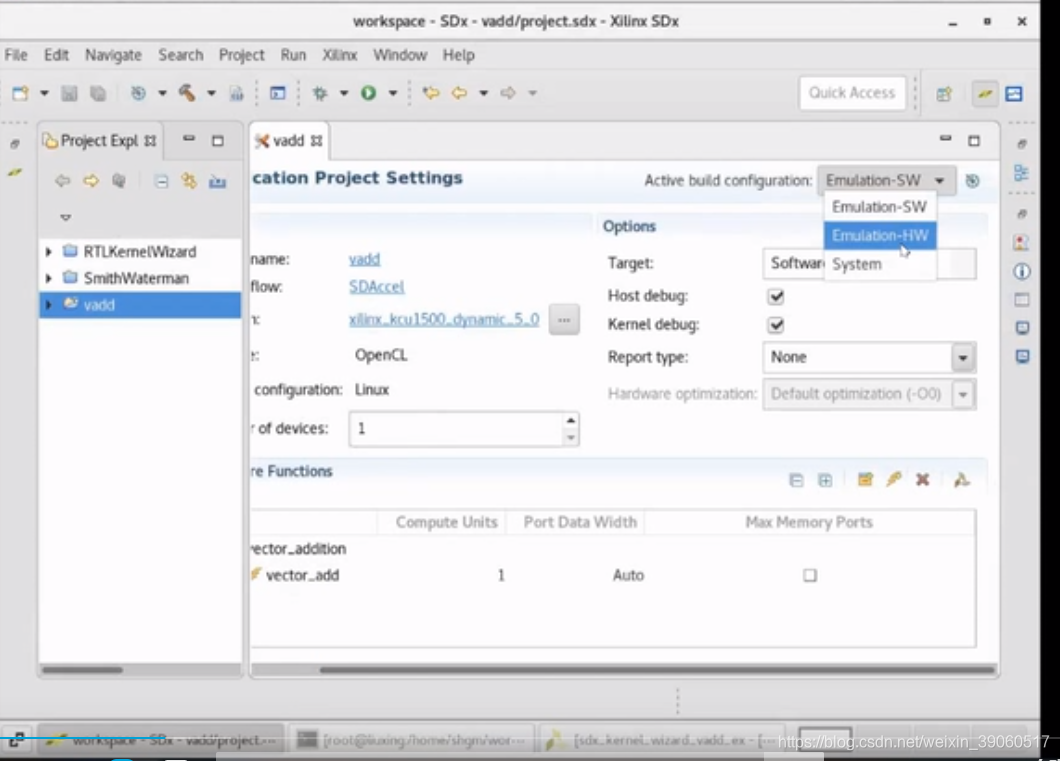Expand the SmithWaterman project node
This screenshot has width=1060, height=761.
click(x=49, y=278)
